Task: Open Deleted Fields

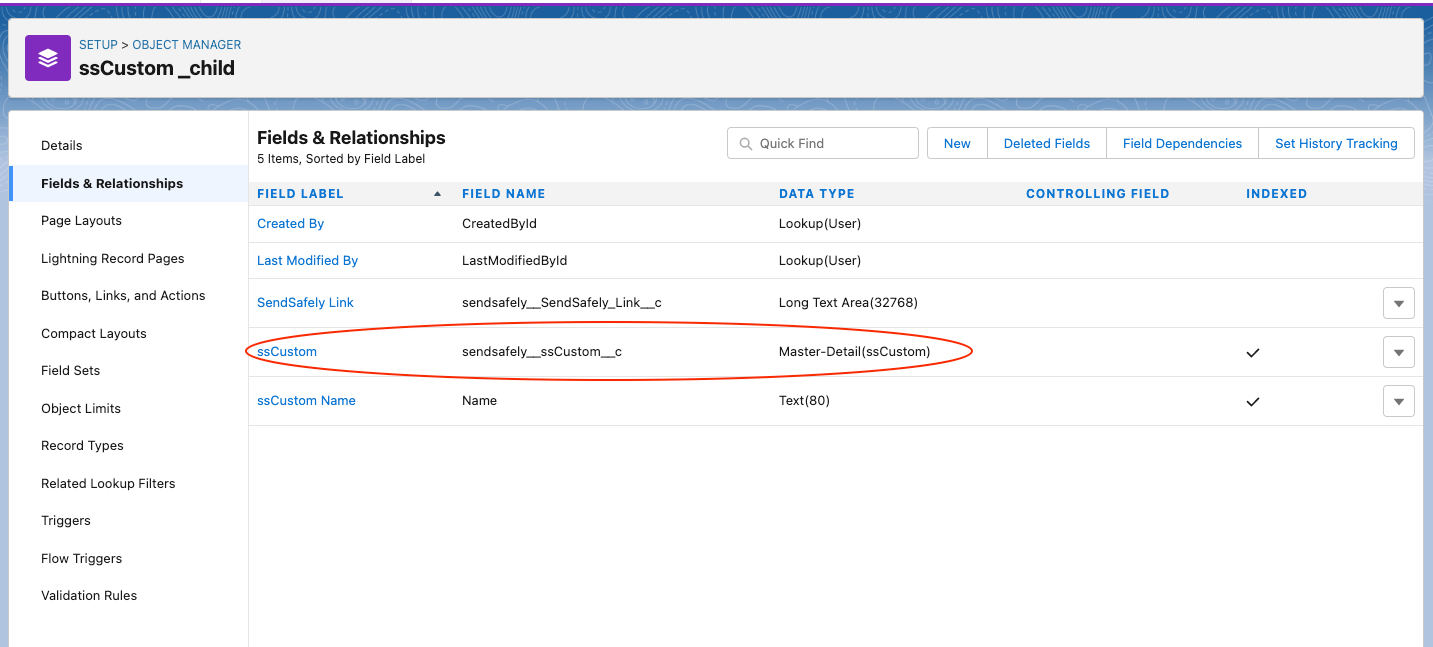Action: 1047,144
